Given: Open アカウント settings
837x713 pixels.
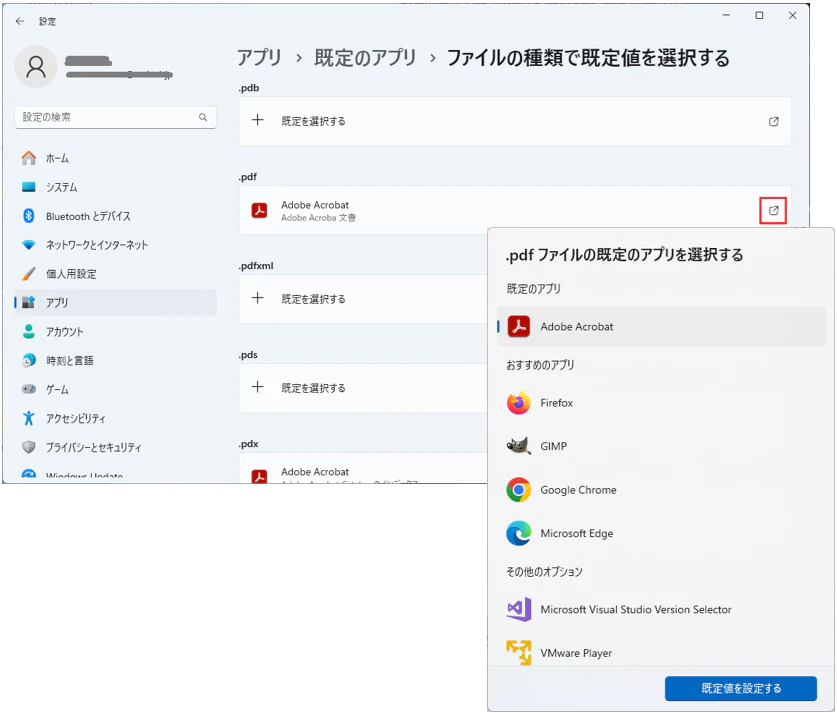Looking at the screenshot, I should pyautogui.click(x=115, y=331).
